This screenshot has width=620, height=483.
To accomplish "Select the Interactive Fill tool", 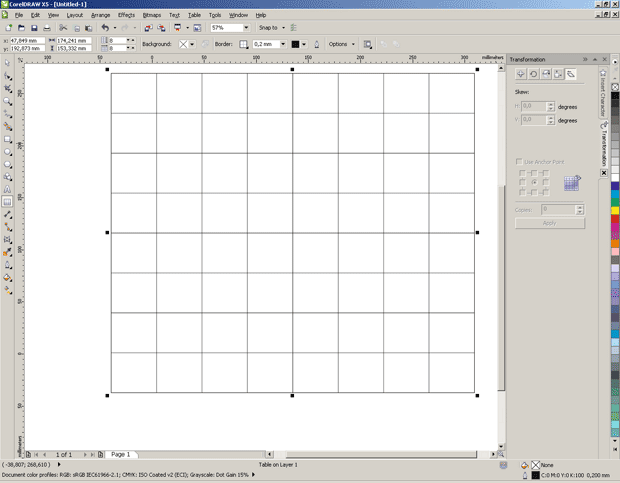I will click(7, 290).
